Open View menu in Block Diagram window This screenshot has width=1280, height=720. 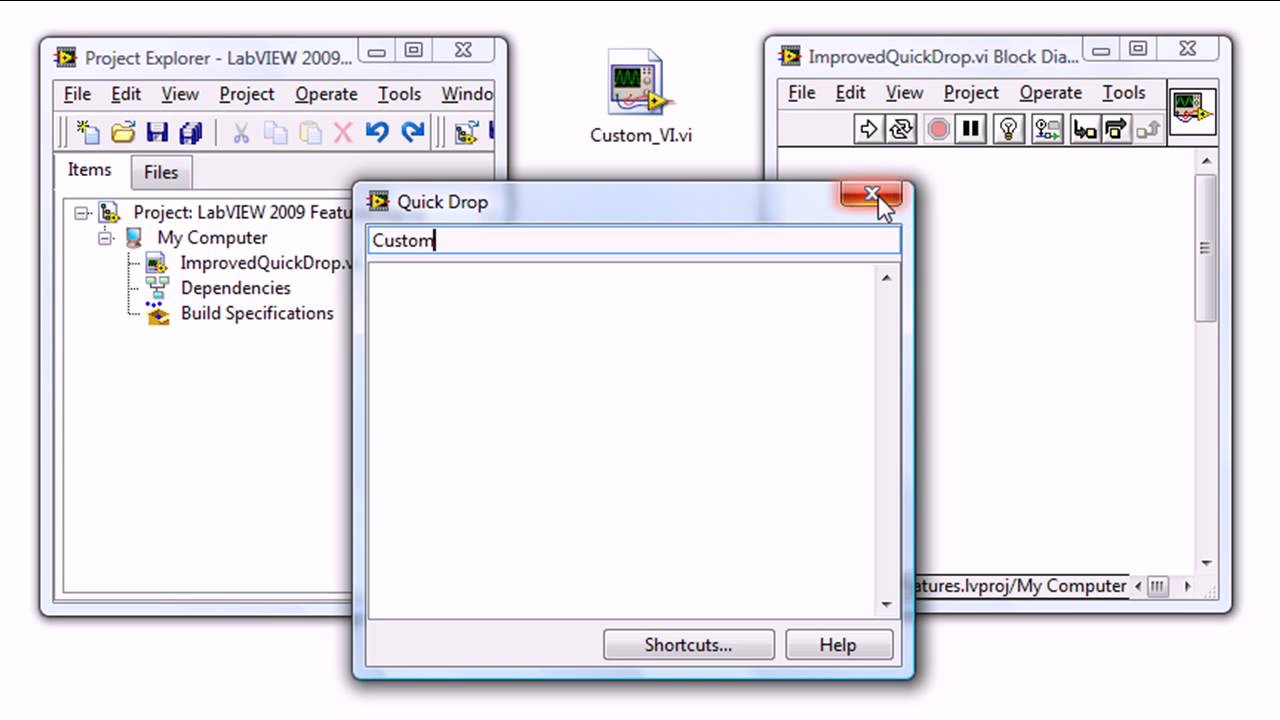(905, 93)
